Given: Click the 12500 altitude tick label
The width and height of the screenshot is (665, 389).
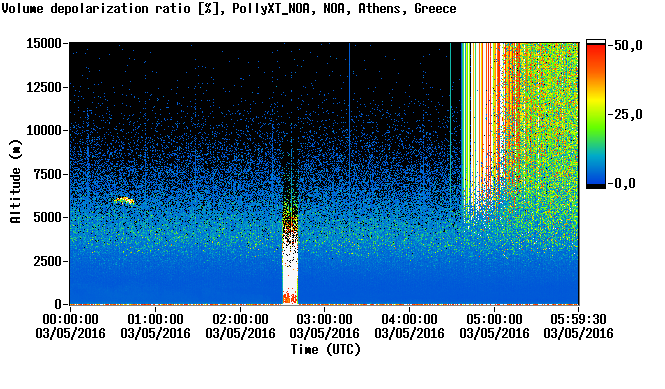Looking at the screenshot, I should pos(44,87).
